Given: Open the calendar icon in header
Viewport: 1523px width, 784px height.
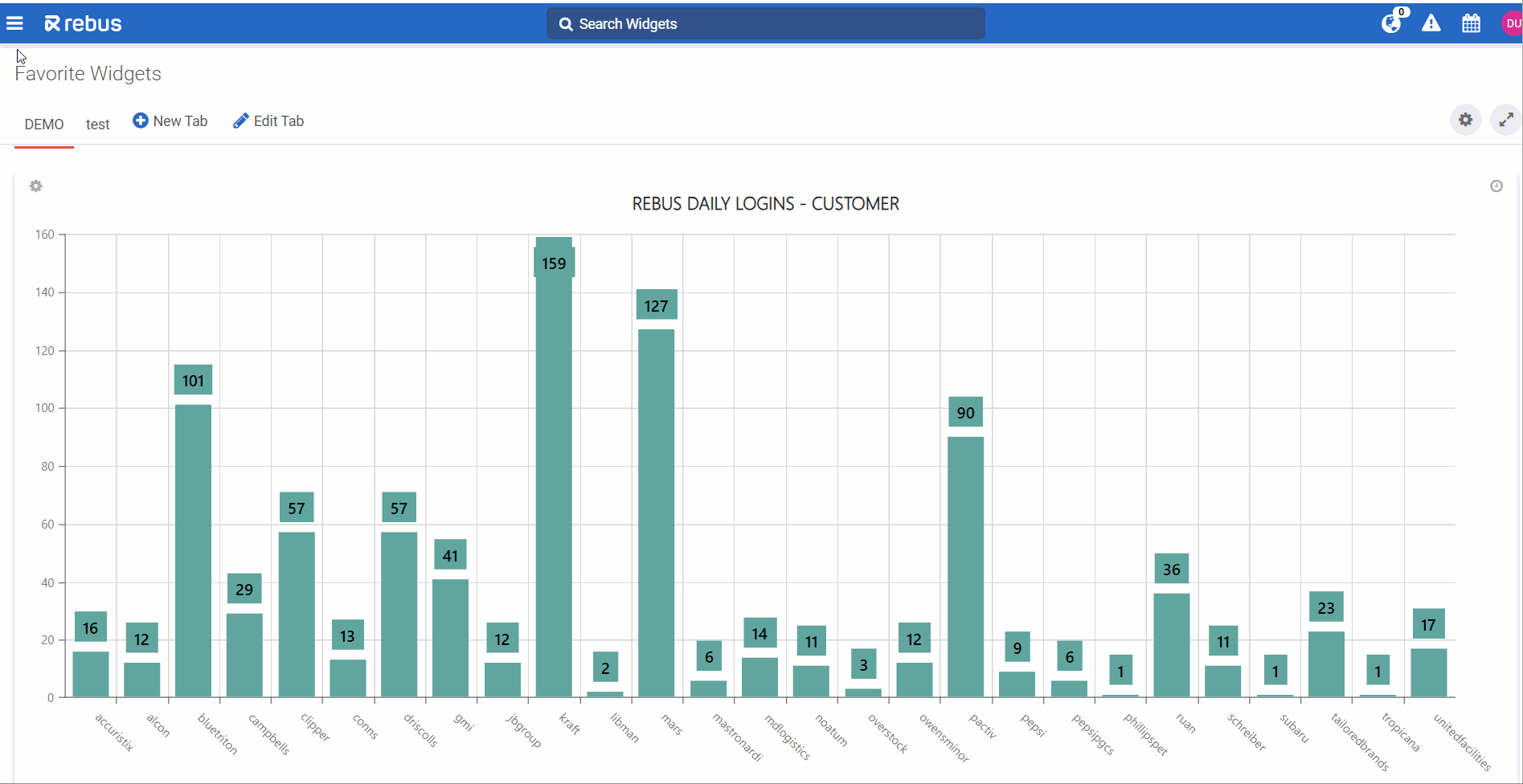Looking at the screenshot, I should click(1471, 23).
